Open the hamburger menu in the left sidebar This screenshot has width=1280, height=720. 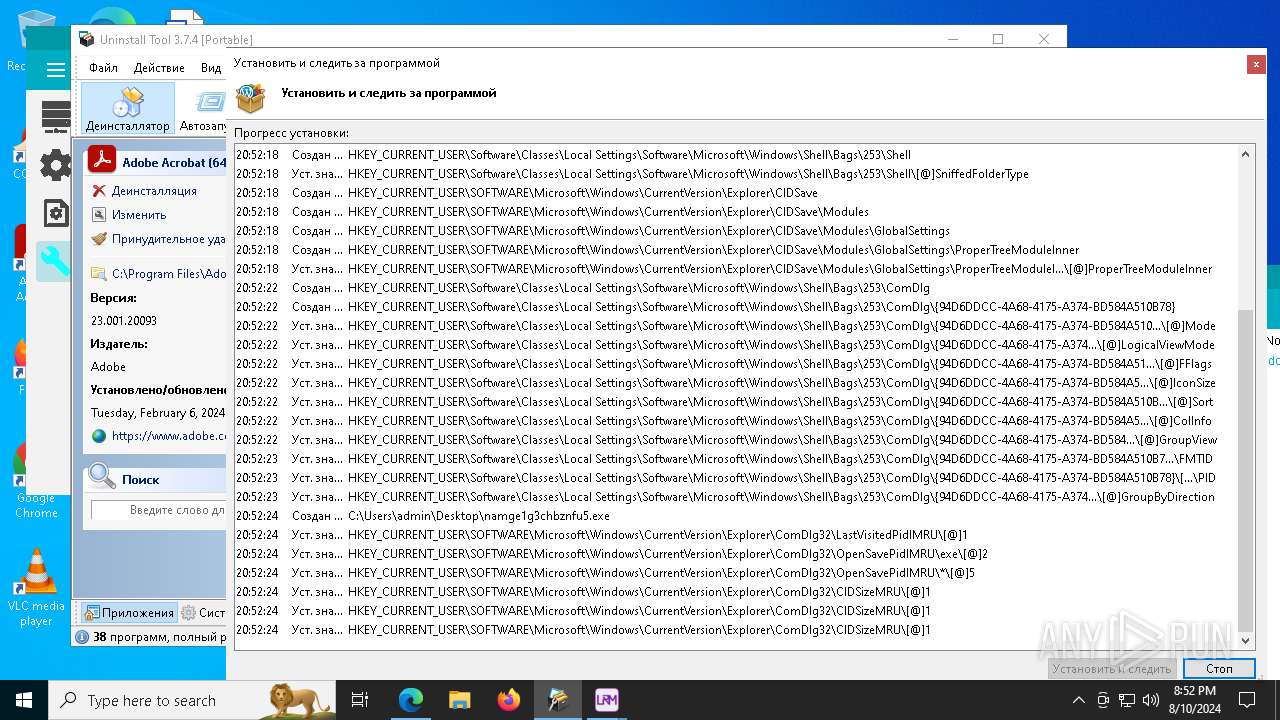[x=56, y=69]
